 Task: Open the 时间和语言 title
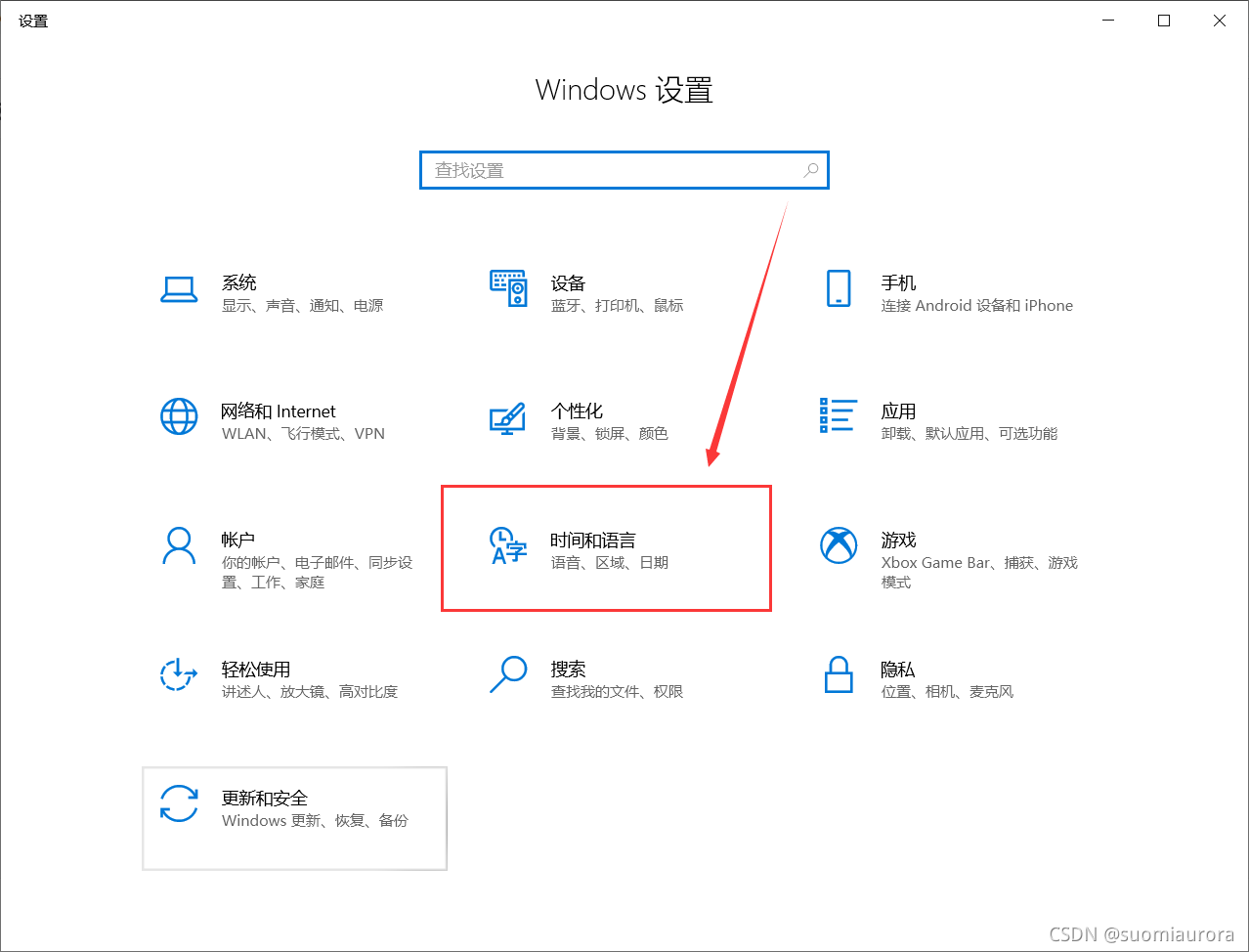click(593, 541)
